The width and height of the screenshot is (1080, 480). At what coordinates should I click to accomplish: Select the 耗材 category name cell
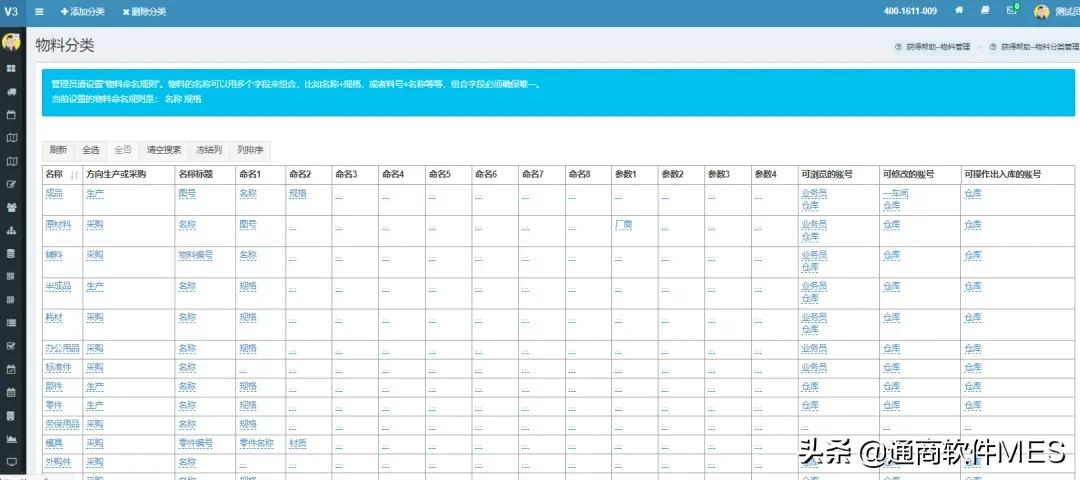pos(54,317)
